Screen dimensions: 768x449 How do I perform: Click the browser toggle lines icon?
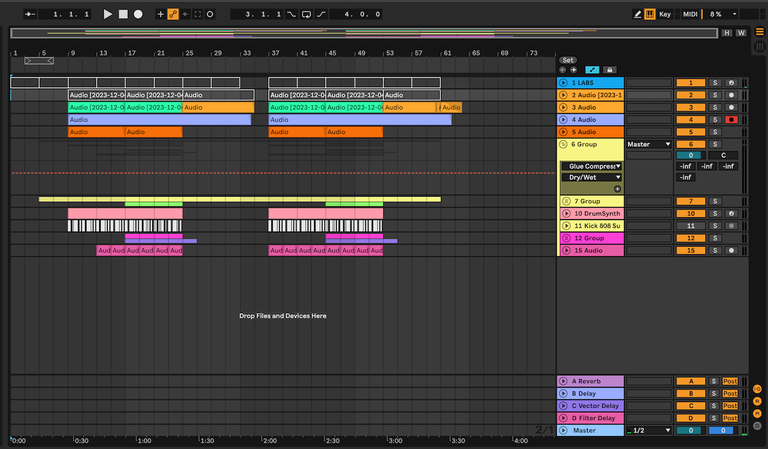(760, 32)
